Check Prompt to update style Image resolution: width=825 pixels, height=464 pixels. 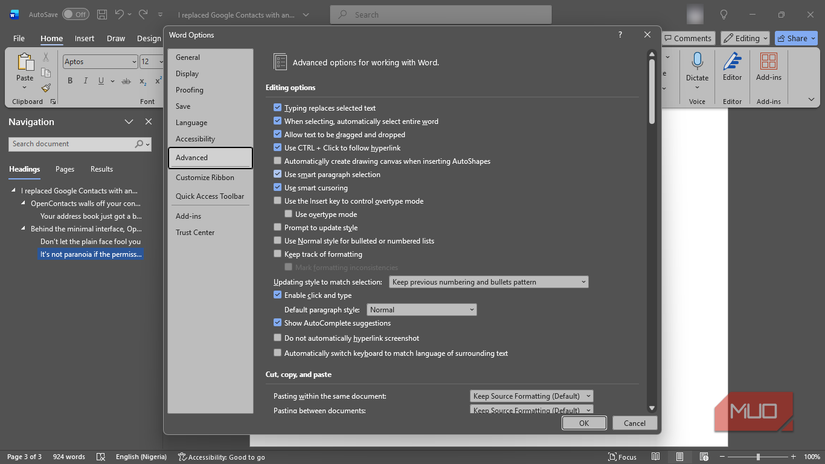pos(277,227)
